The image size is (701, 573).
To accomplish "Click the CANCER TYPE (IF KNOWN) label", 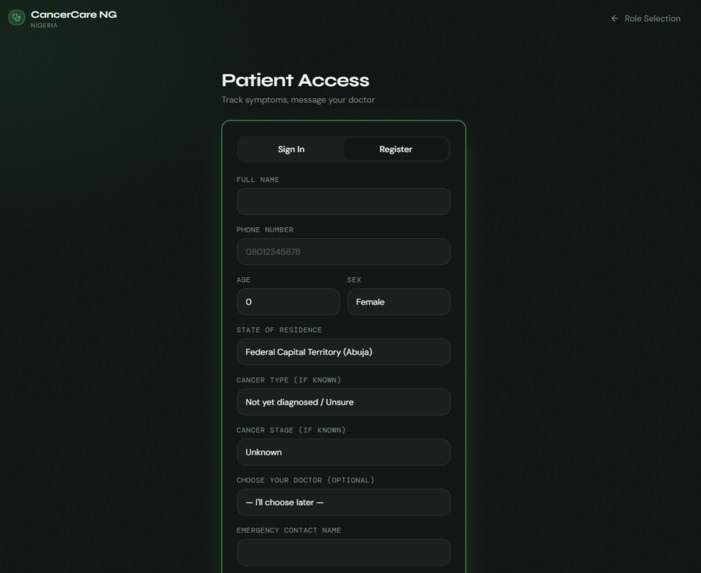I will pyautogui.click(x=288, y=380).
